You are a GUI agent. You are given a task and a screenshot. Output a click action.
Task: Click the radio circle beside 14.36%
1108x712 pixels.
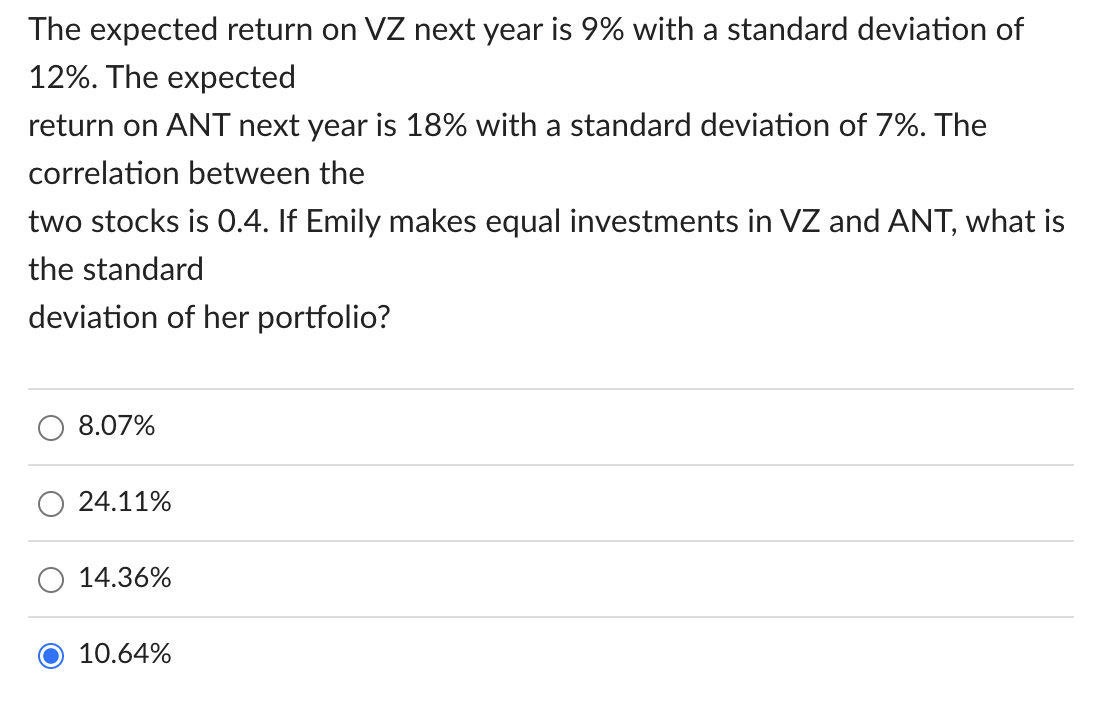pos(51,579)
